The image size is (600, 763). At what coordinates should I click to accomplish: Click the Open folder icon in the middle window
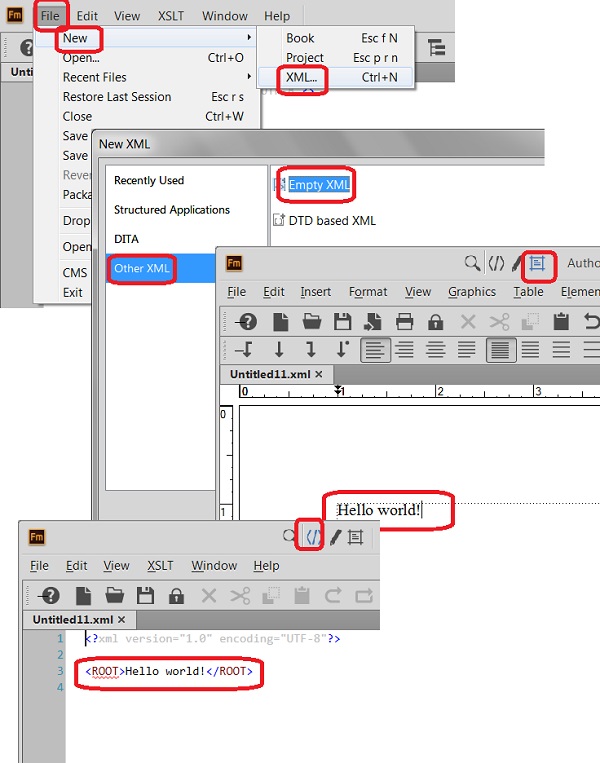coord(311,322)
